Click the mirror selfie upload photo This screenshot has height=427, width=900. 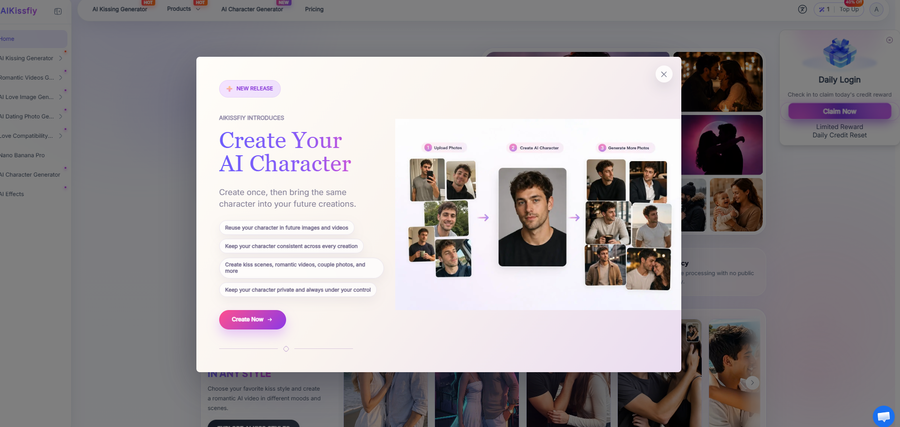427,180
